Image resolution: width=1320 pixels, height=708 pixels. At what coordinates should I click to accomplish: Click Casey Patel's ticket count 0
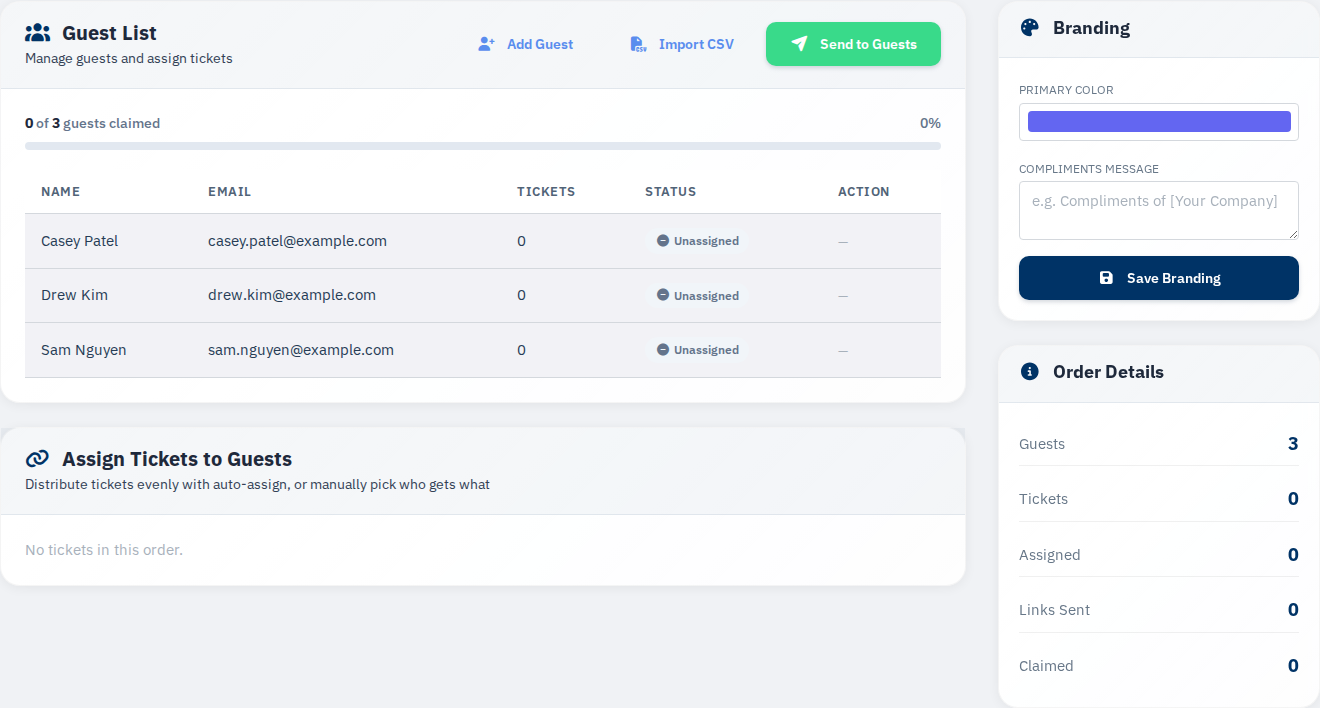(x=521, y=241)
